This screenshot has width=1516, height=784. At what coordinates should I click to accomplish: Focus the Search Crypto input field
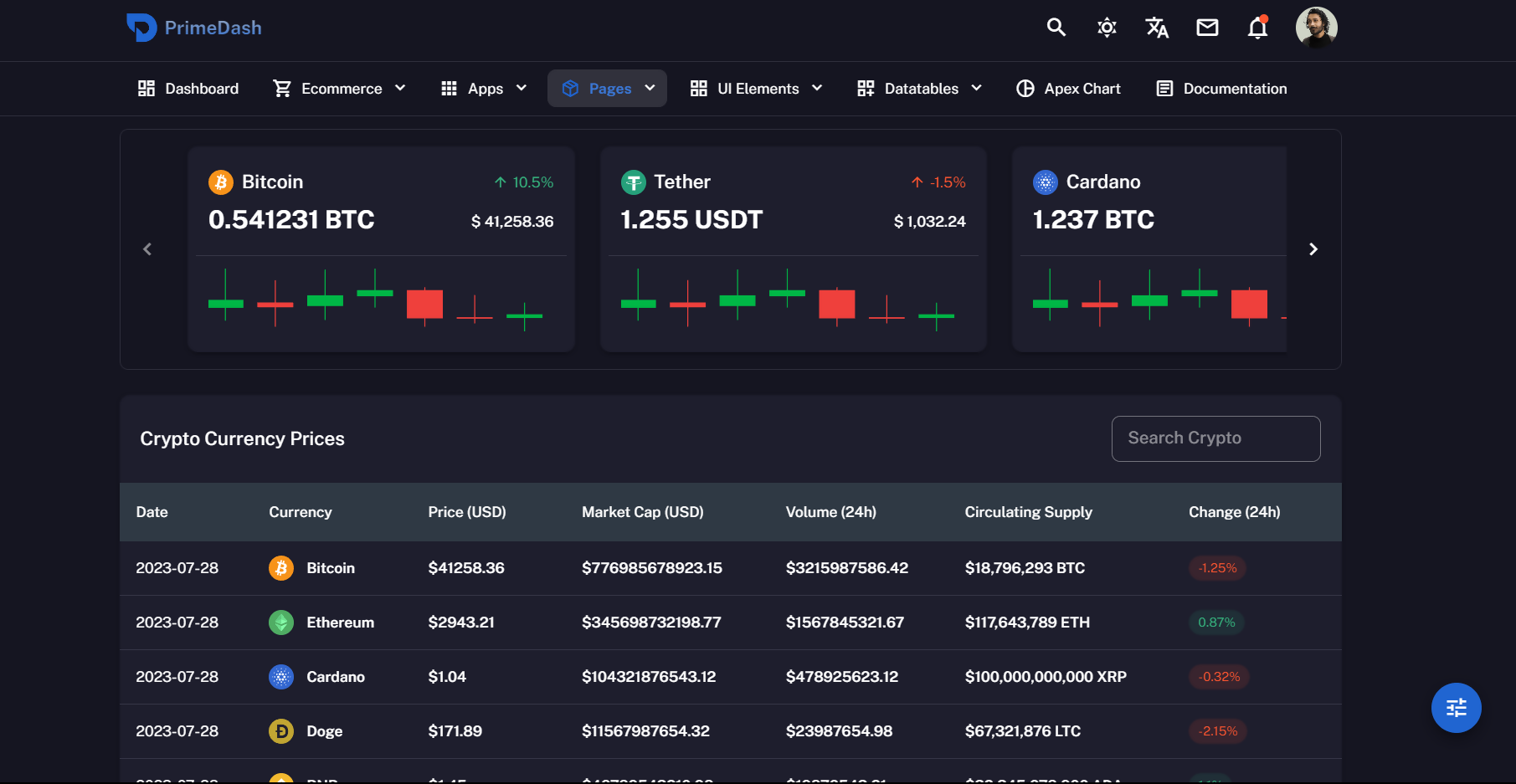[1215, 438]
